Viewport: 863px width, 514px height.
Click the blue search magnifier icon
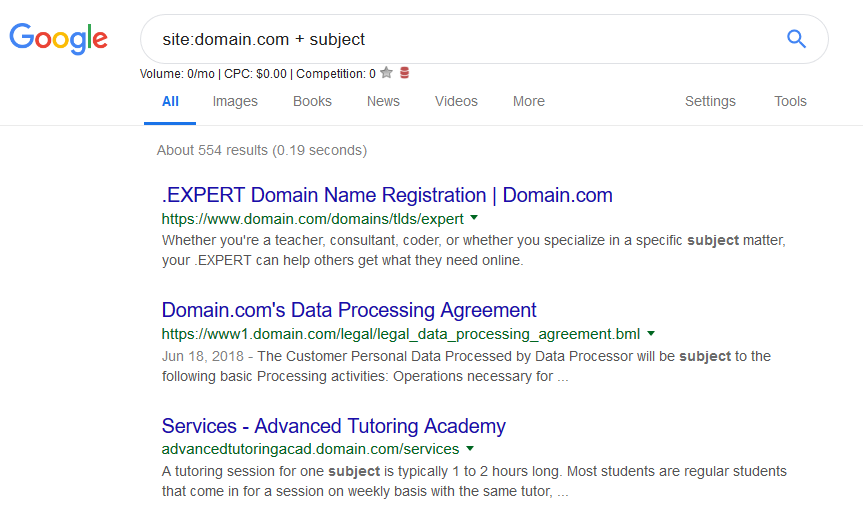click(x=796, y=39)
